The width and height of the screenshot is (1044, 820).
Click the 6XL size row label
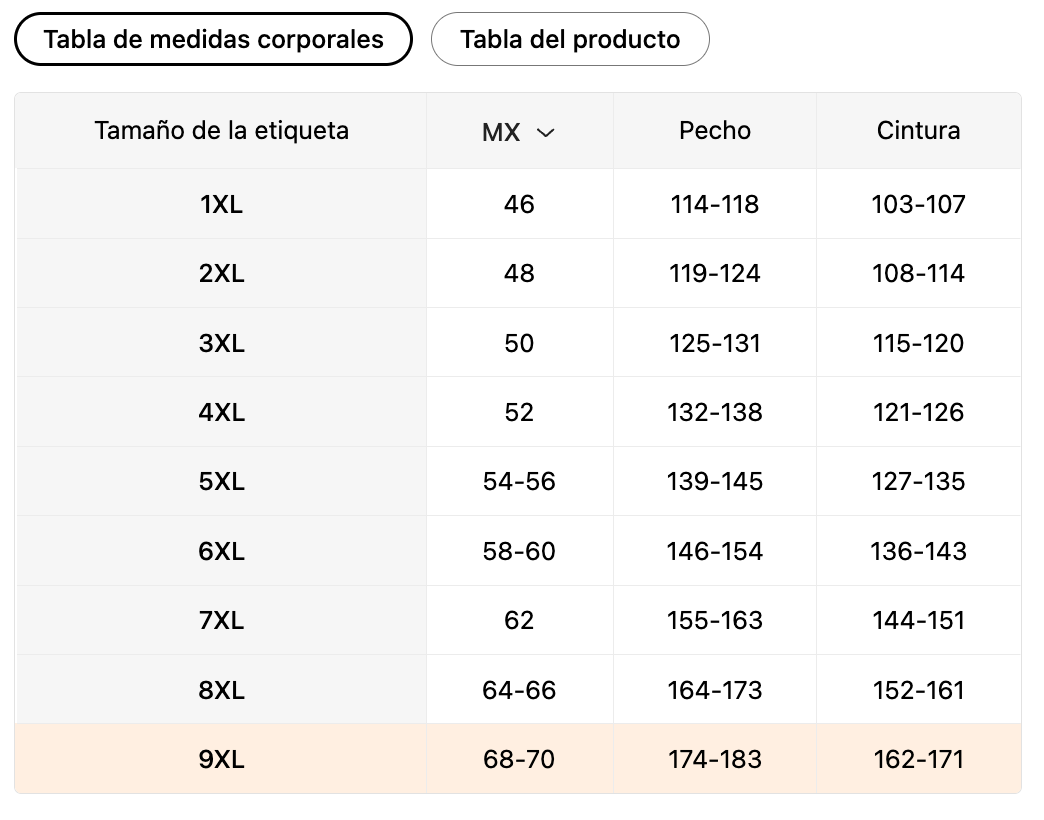221,552
